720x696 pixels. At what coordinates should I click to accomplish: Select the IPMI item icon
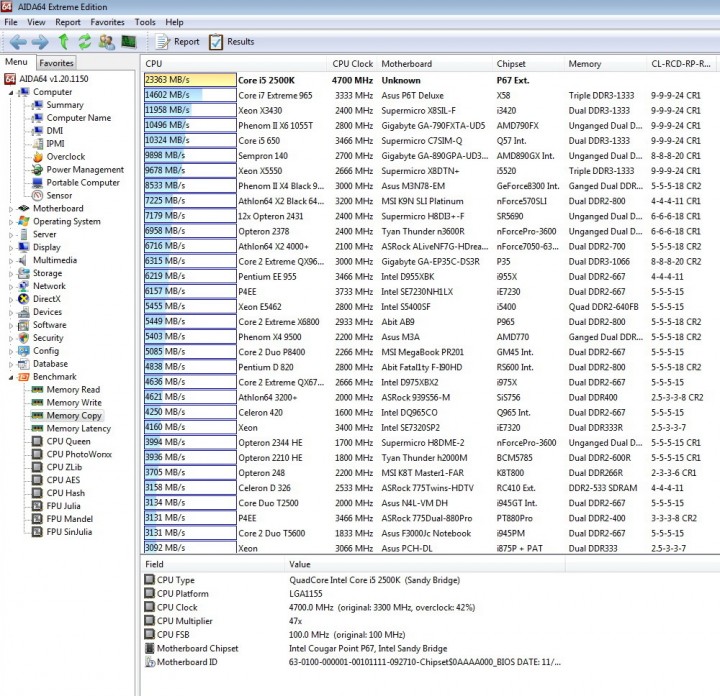pyautogui.click(x=38, y=144)
